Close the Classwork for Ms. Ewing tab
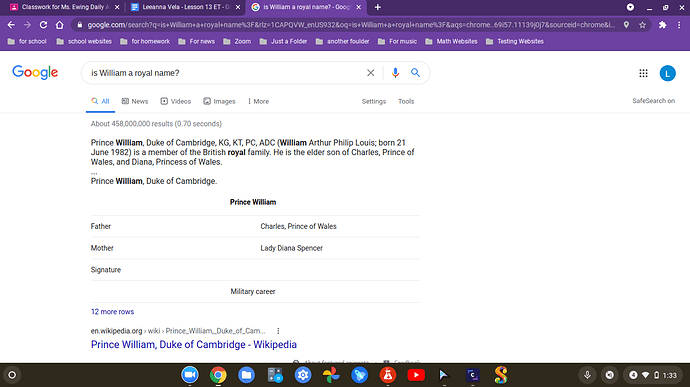The height and width of the screenshot is (387, 690). [117, 7]
